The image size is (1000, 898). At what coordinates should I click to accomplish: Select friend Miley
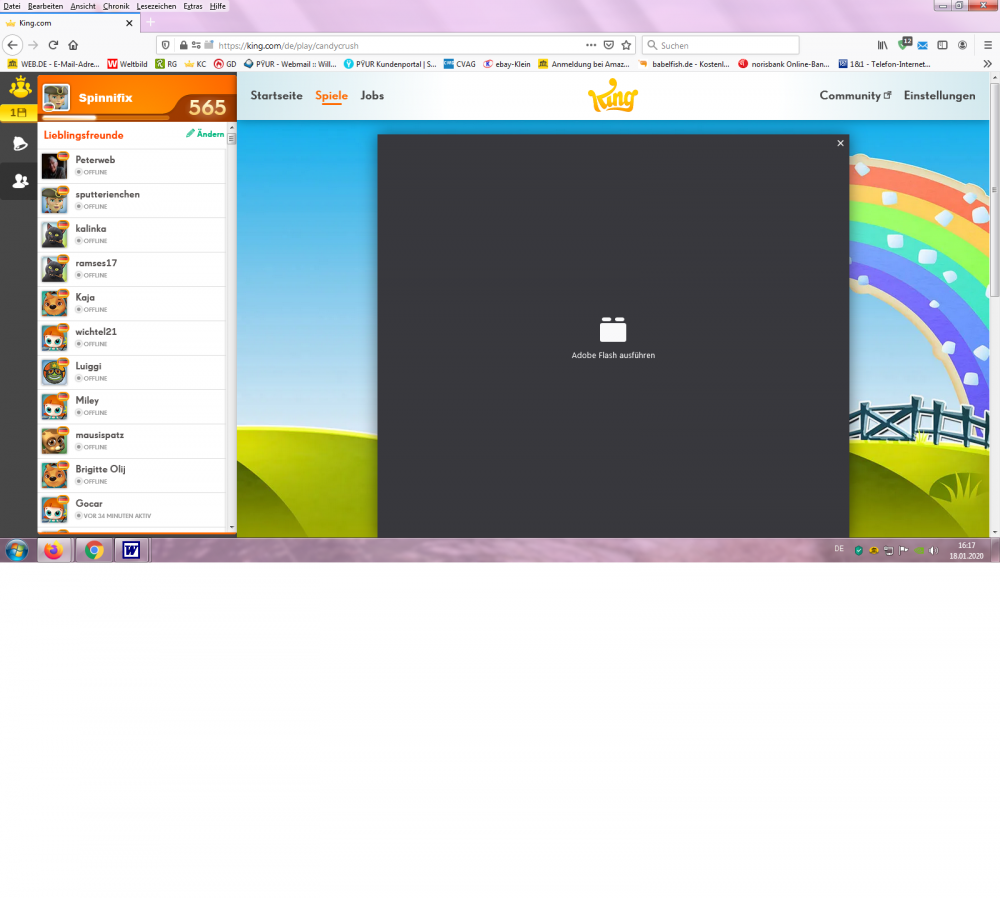click(132, 407)
